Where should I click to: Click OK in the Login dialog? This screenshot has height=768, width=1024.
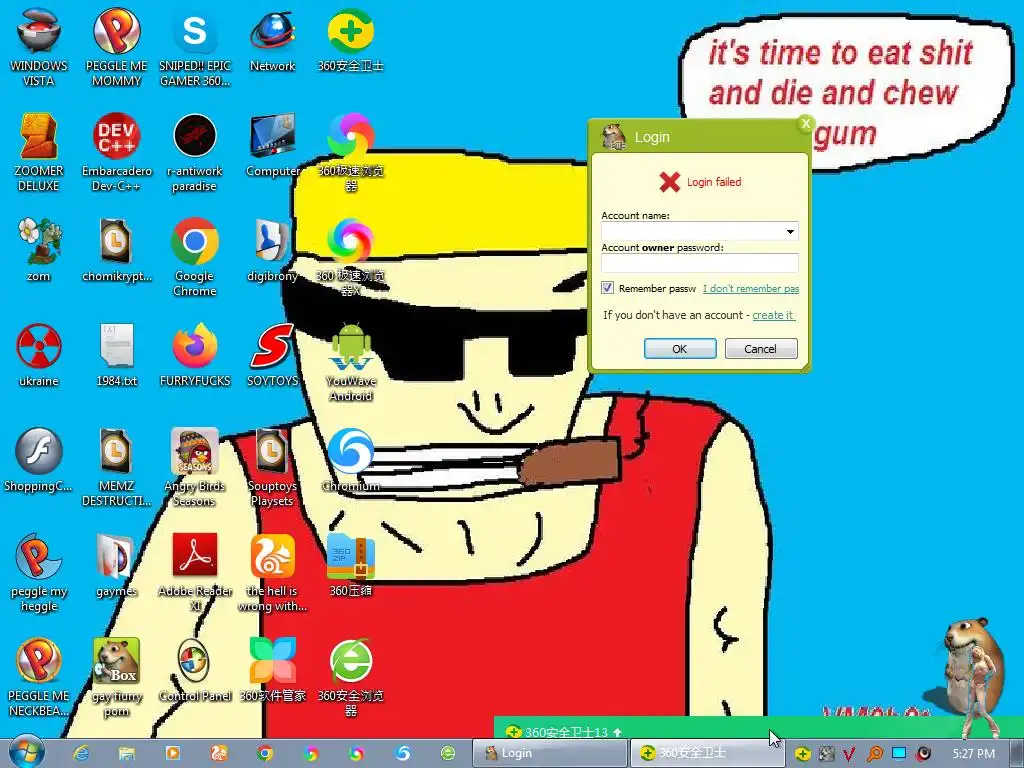tap(680, 349)
